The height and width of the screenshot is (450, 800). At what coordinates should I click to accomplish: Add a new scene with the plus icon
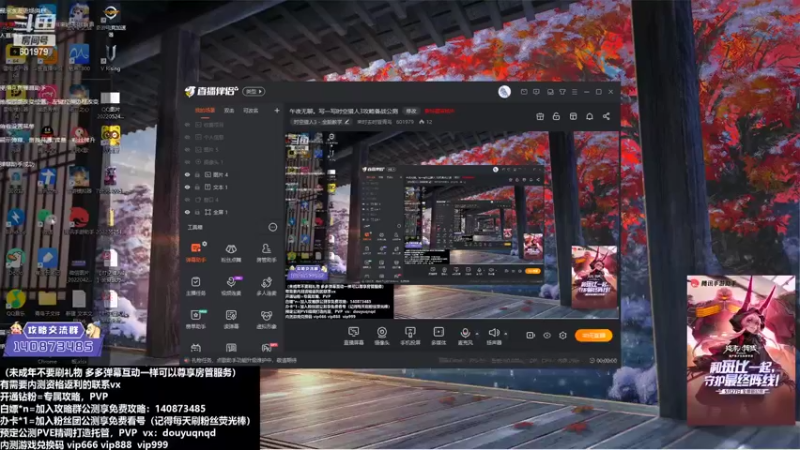point(277,110)
